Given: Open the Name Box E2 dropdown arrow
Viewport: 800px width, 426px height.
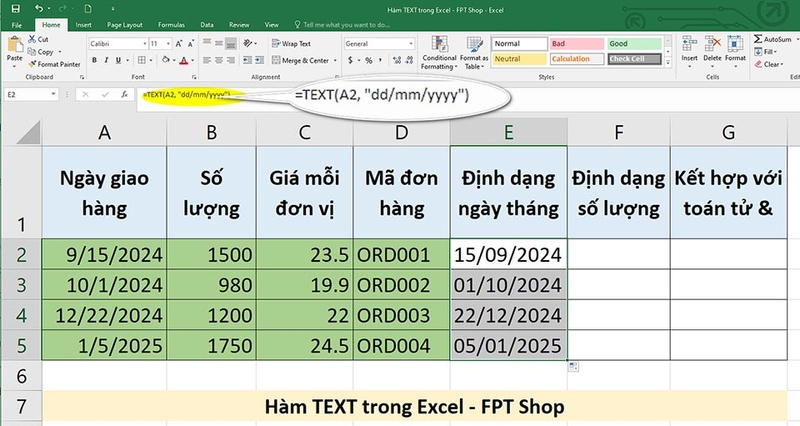Looking at the screenshot, I should [53, 94].
